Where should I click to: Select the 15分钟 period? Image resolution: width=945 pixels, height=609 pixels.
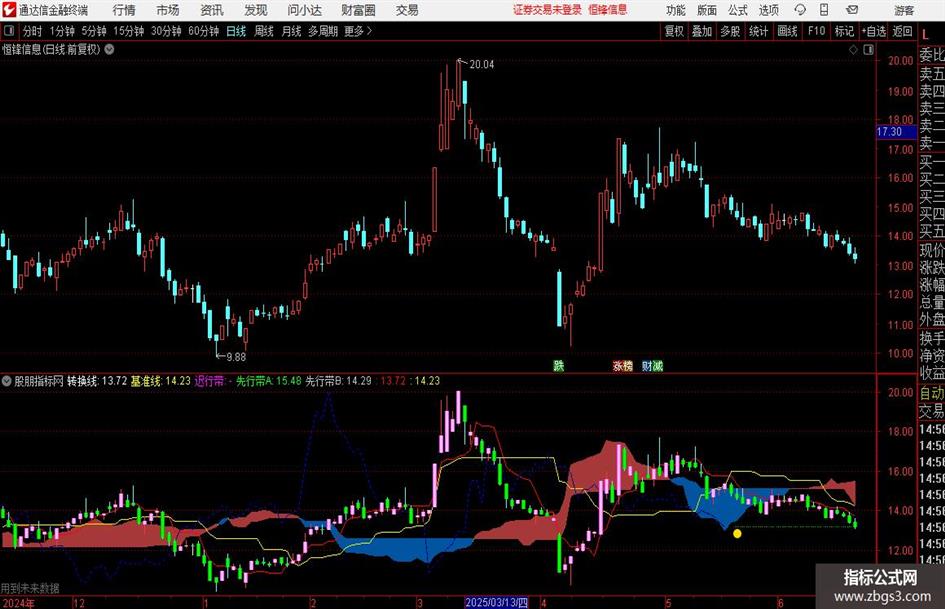click(x=129, y=31)
